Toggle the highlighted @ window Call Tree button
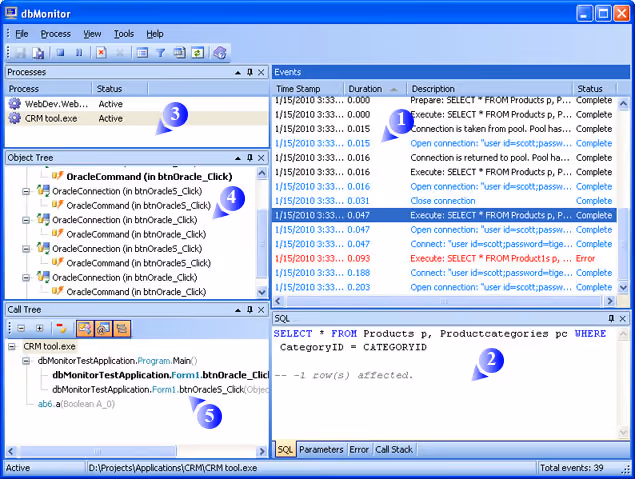Screen dimensions: 635x479 (103, 328)
